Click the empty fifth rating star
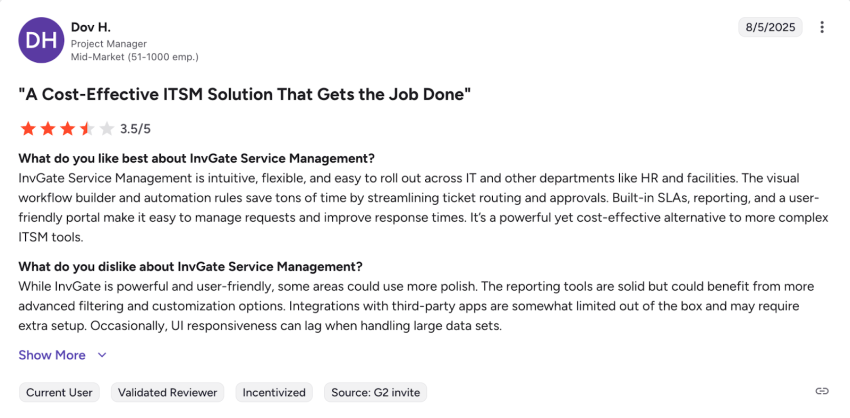The height and width of the screenshot is (418, 850). tap(107, 128)
